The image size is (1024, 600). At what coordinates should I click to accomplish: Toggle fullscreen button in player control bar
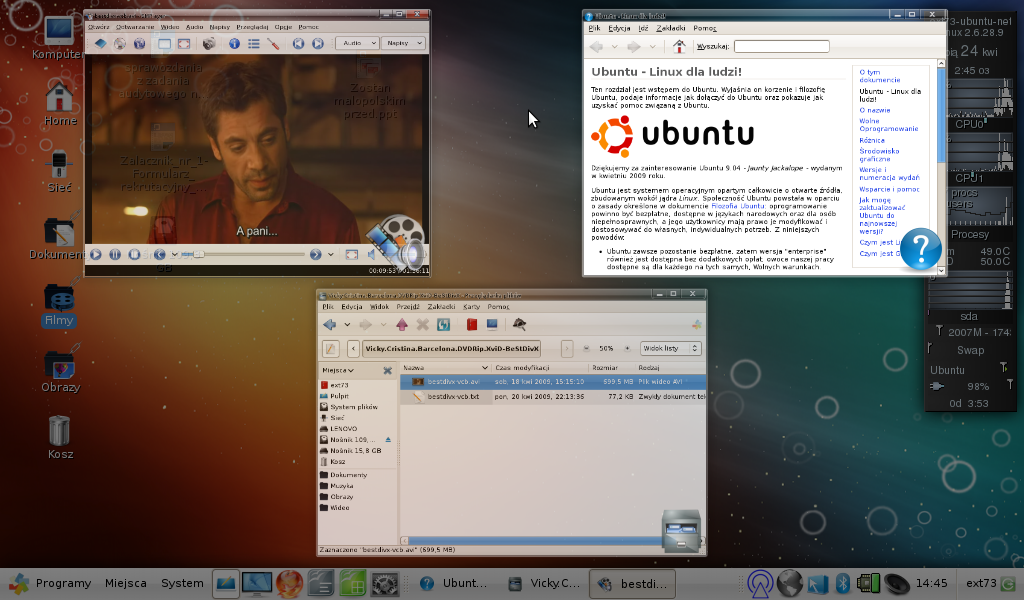click(x=351, y=254)
